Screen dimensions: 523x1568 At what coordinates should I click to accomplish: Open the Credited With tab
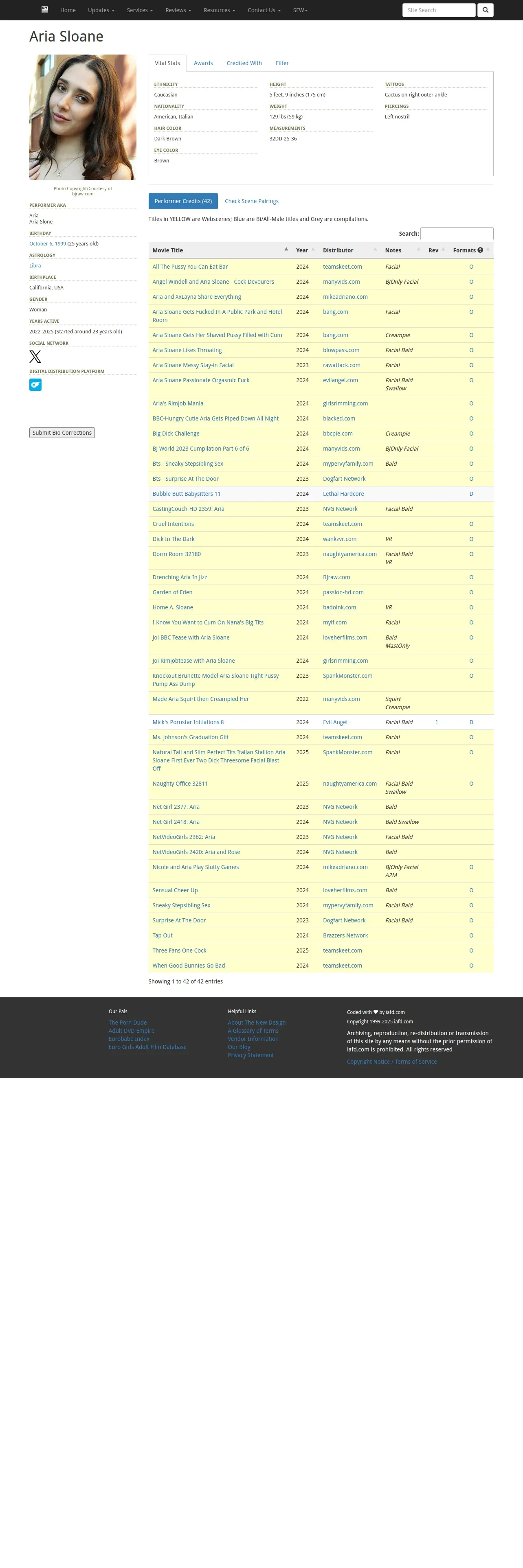244,64
